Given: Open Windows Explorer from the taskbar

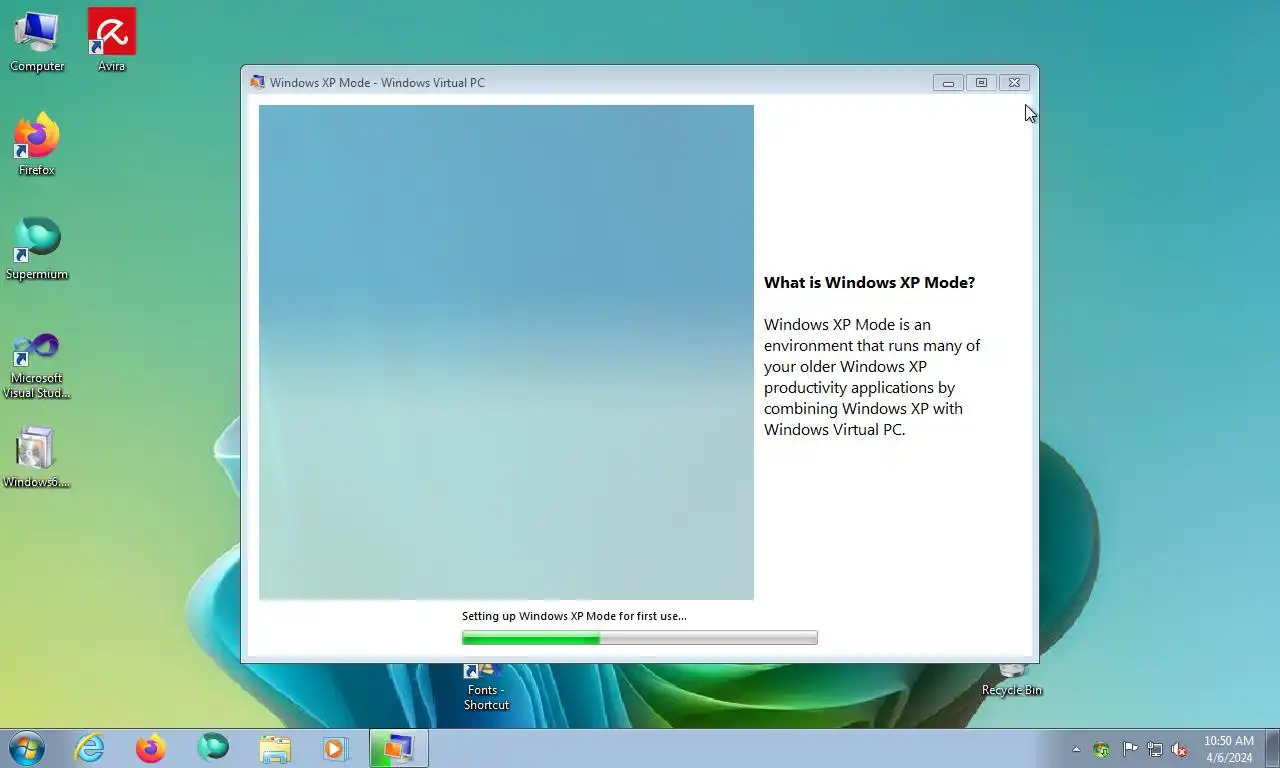Looking at the screenshot, I should tap(275, 748).
